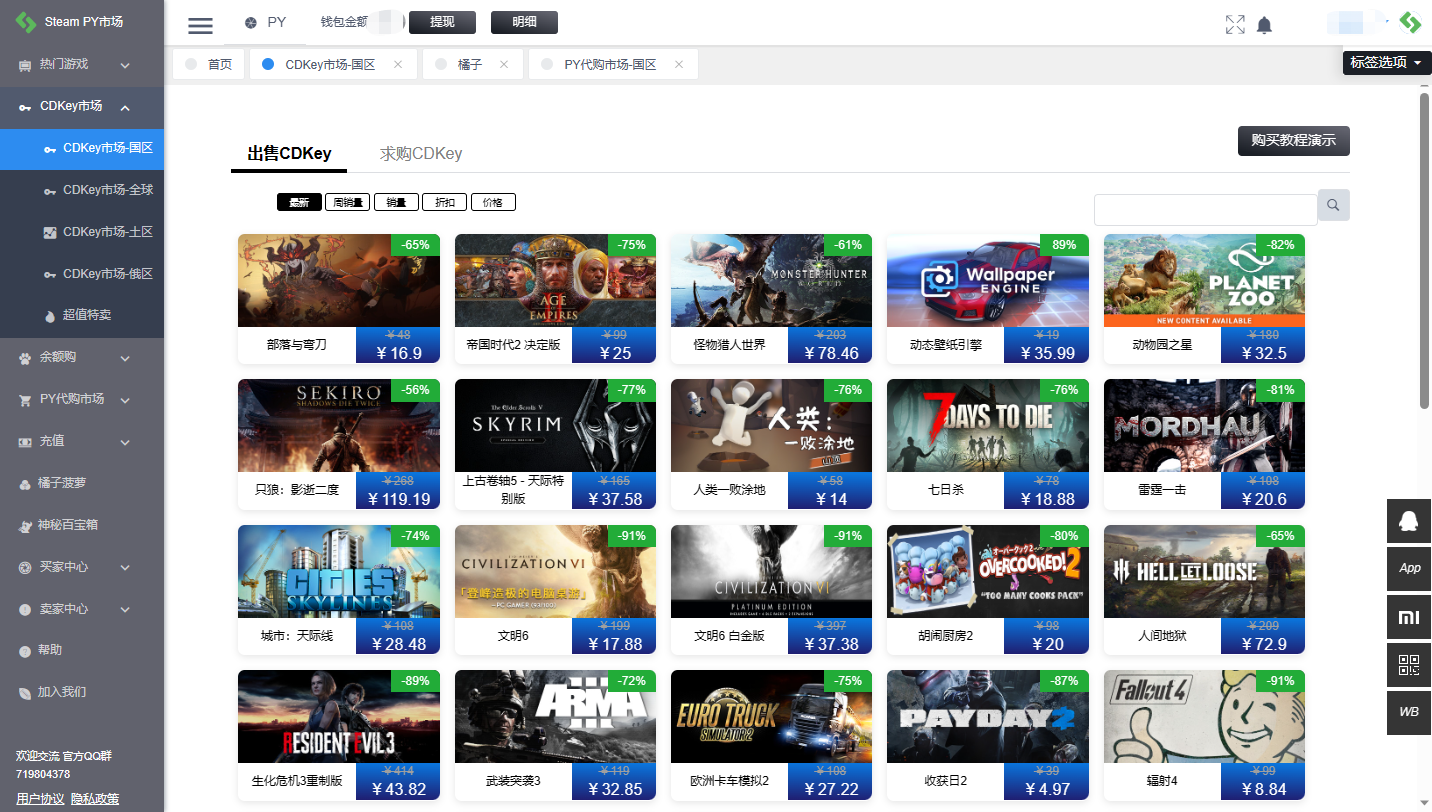
Task: Click the hamburger menu icon to collapse sidebar
Action: point(200,26)
